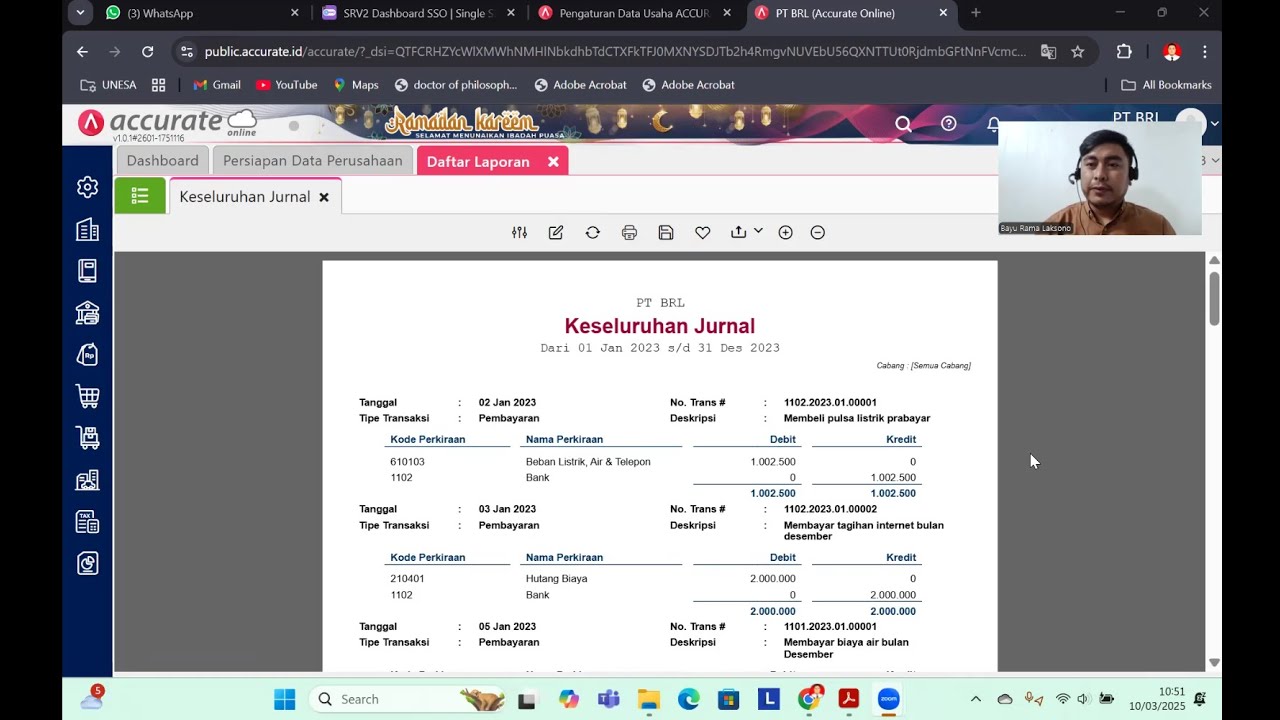Open Chrome extensions puzzle icon
Viewport: 1280px width, 720px height.
pos(1124,52)
